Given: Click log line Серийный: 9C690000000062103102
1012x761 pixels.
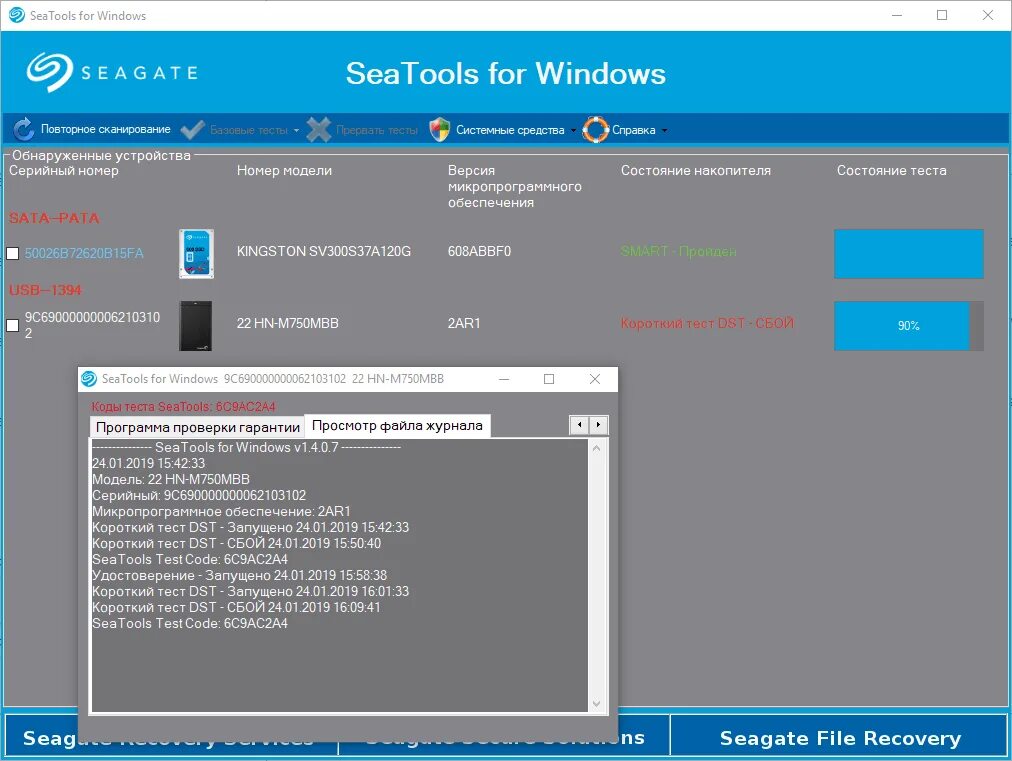Looking at the screenshot, I should tap(199, 495).
